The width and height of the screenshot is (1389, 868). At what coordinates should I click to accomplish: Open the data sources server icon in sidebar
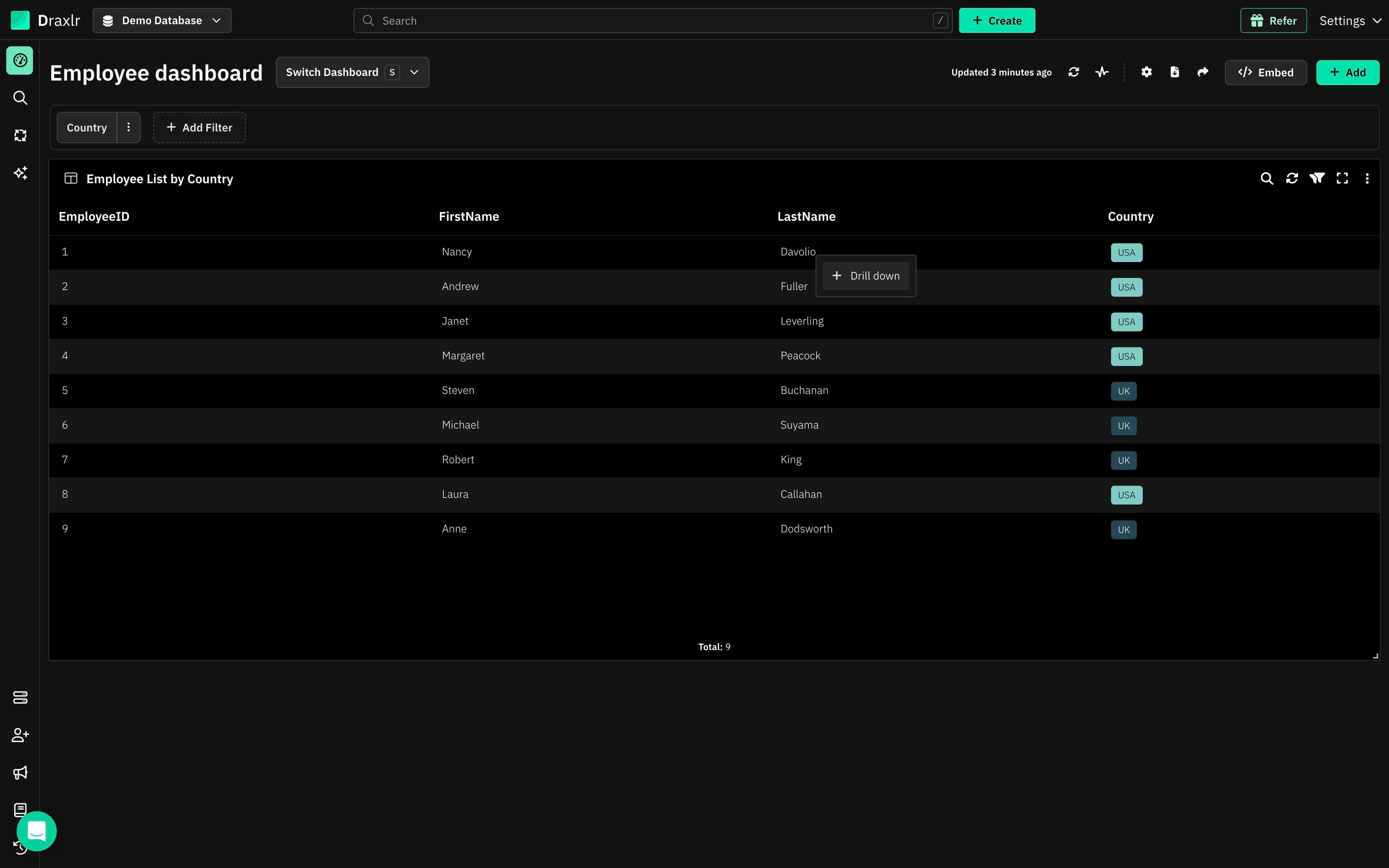(20, 697)
